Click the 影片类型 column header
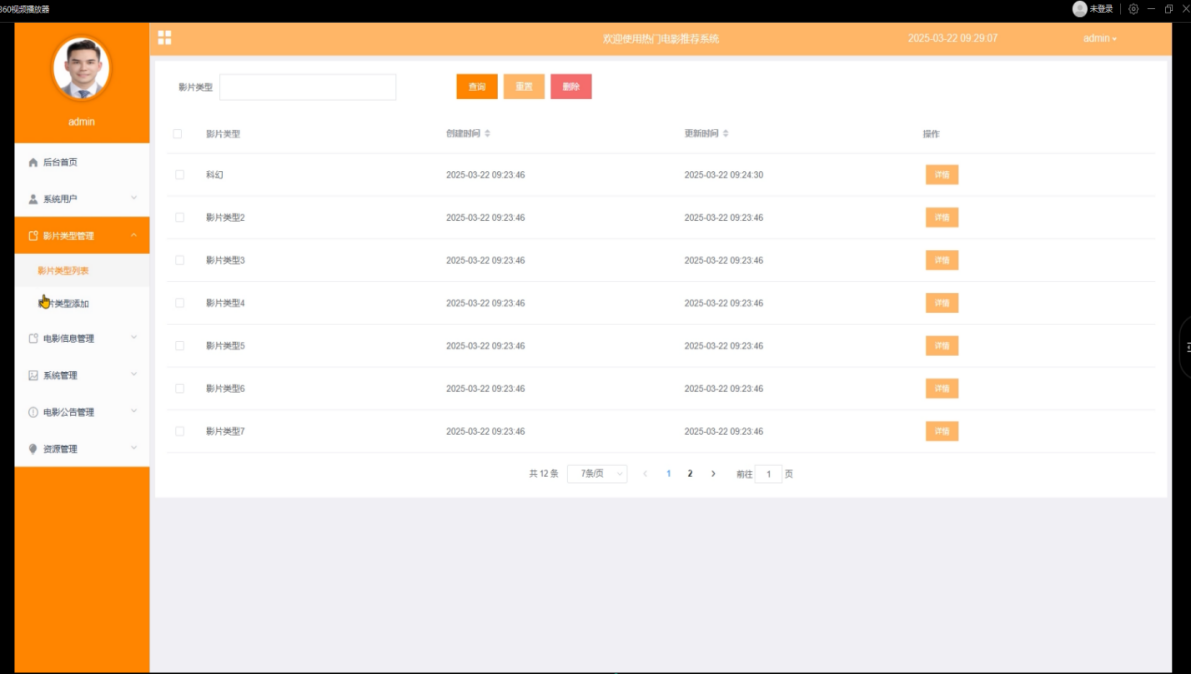The image size is (1191, 674). click(x=223, y=134)
